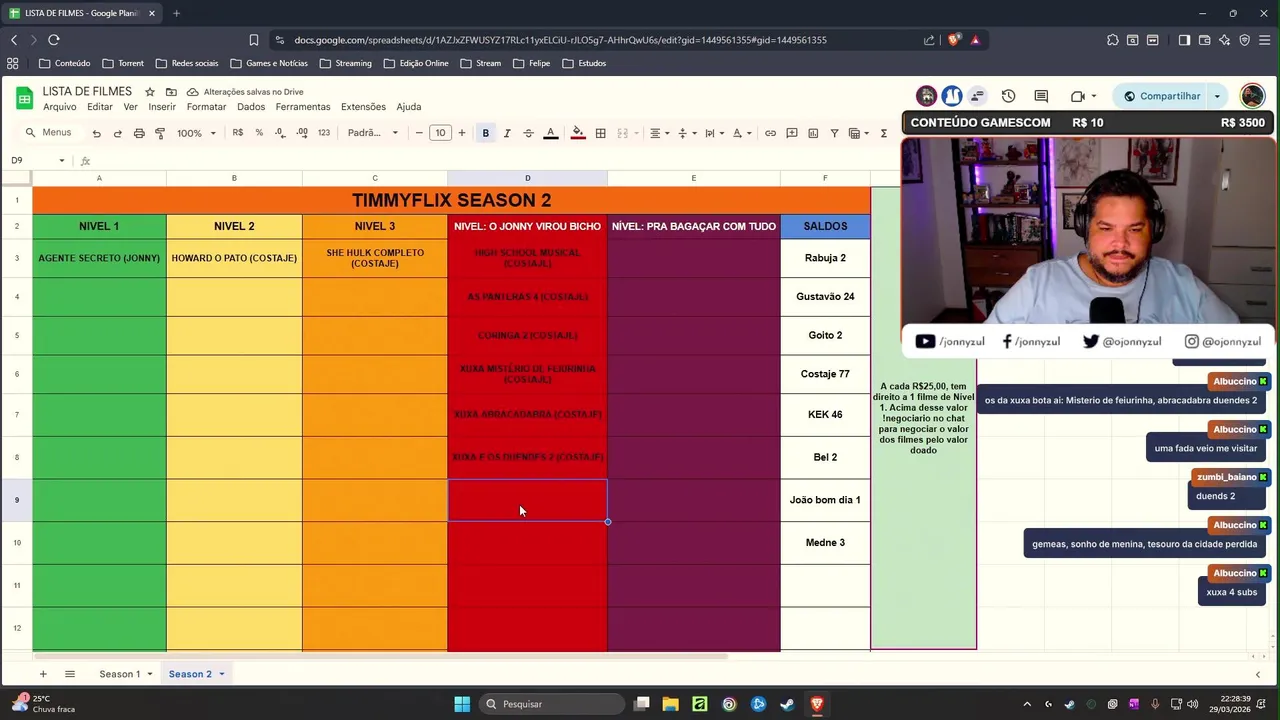Screen dimensions: 1280x720
Task: Open Brave Shields lion icon
Action: tap(954, 40)
